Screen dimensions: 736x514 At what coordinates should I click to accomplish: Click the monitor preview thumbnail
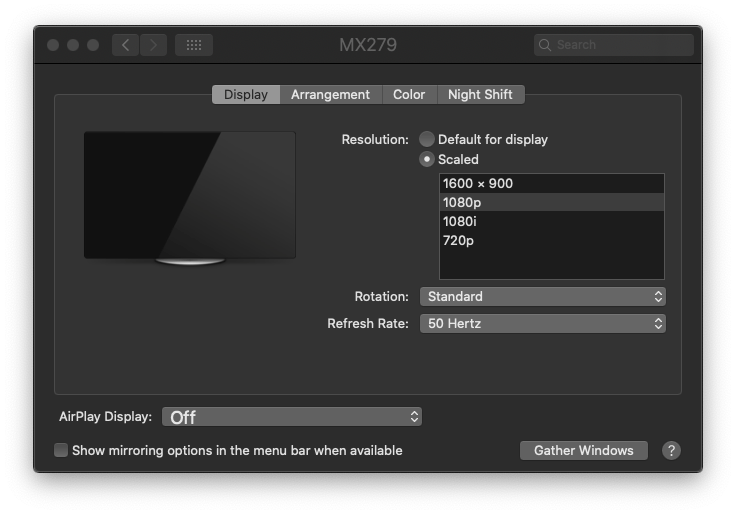click(190, 198)
